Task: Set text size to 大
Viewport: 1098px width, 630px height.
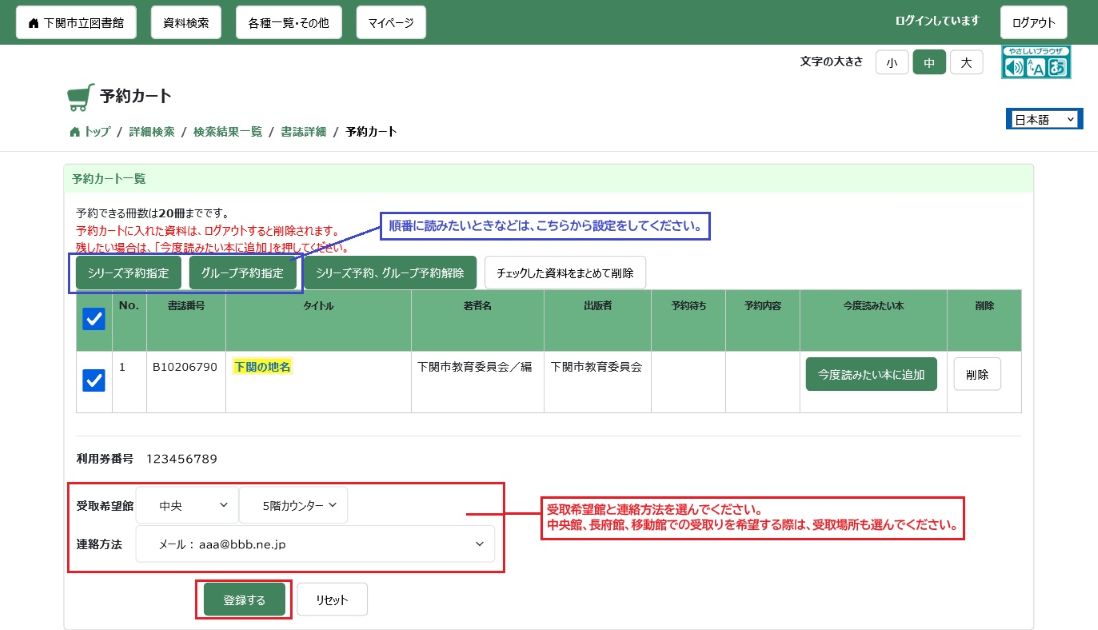Action: tap(966, 62)
